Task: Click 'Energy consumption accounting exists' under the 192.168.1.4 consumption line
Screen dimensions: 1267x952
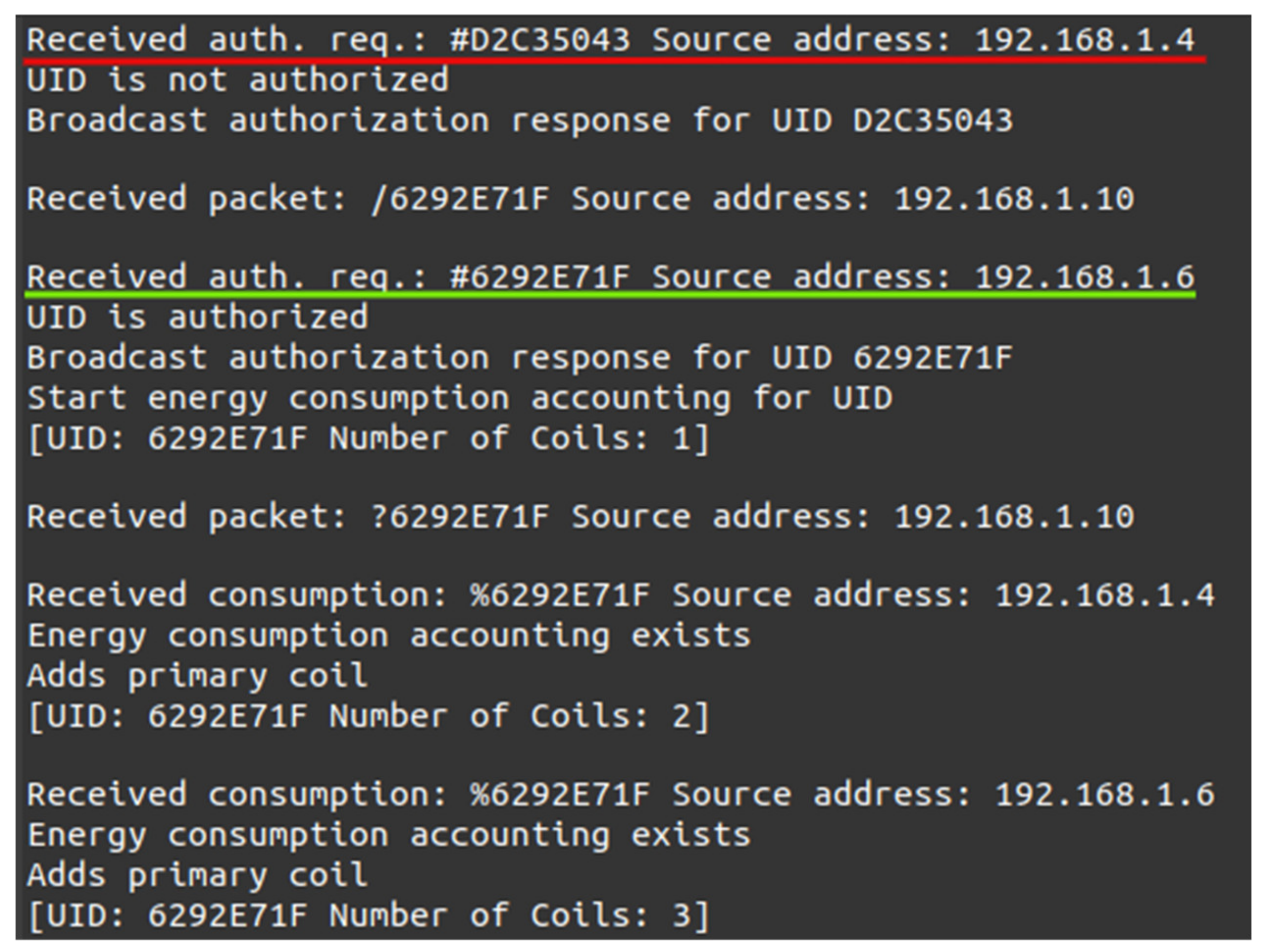Action: [x=389, y=636]
